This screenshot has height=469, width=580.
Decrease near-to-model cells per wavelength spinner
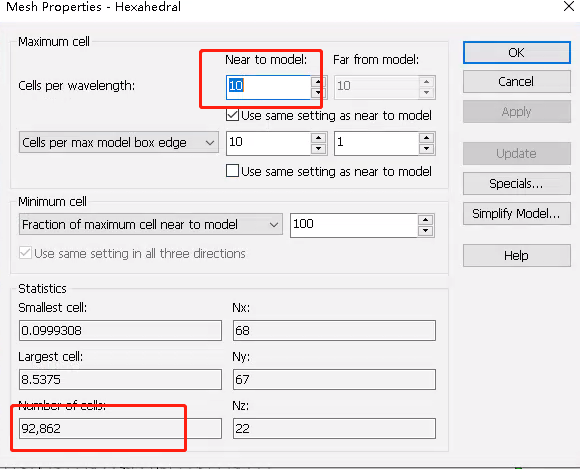click(x=318, y=93)
